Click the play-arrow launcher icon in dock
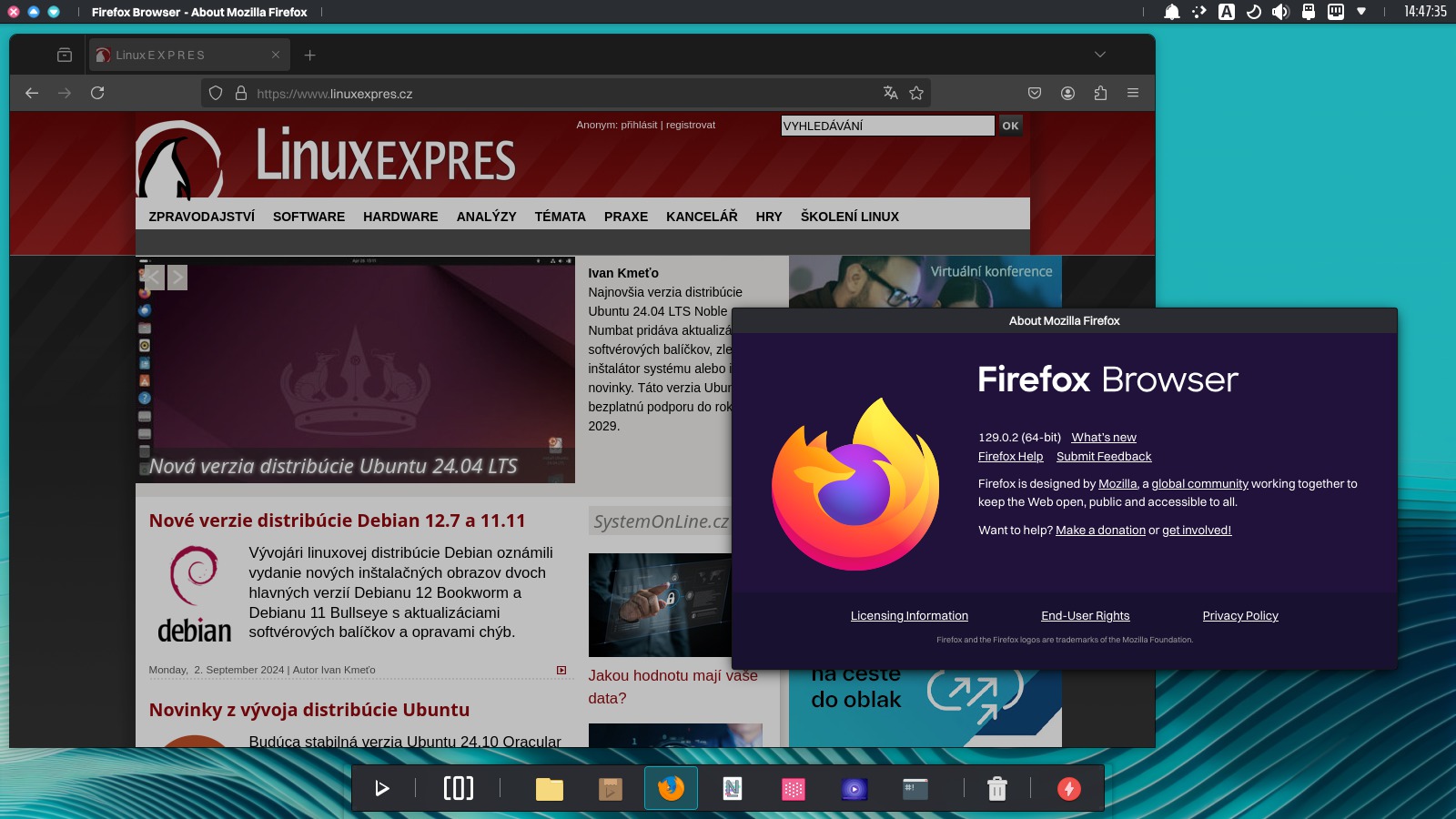The image size is (1456, 819). (382, 788)
